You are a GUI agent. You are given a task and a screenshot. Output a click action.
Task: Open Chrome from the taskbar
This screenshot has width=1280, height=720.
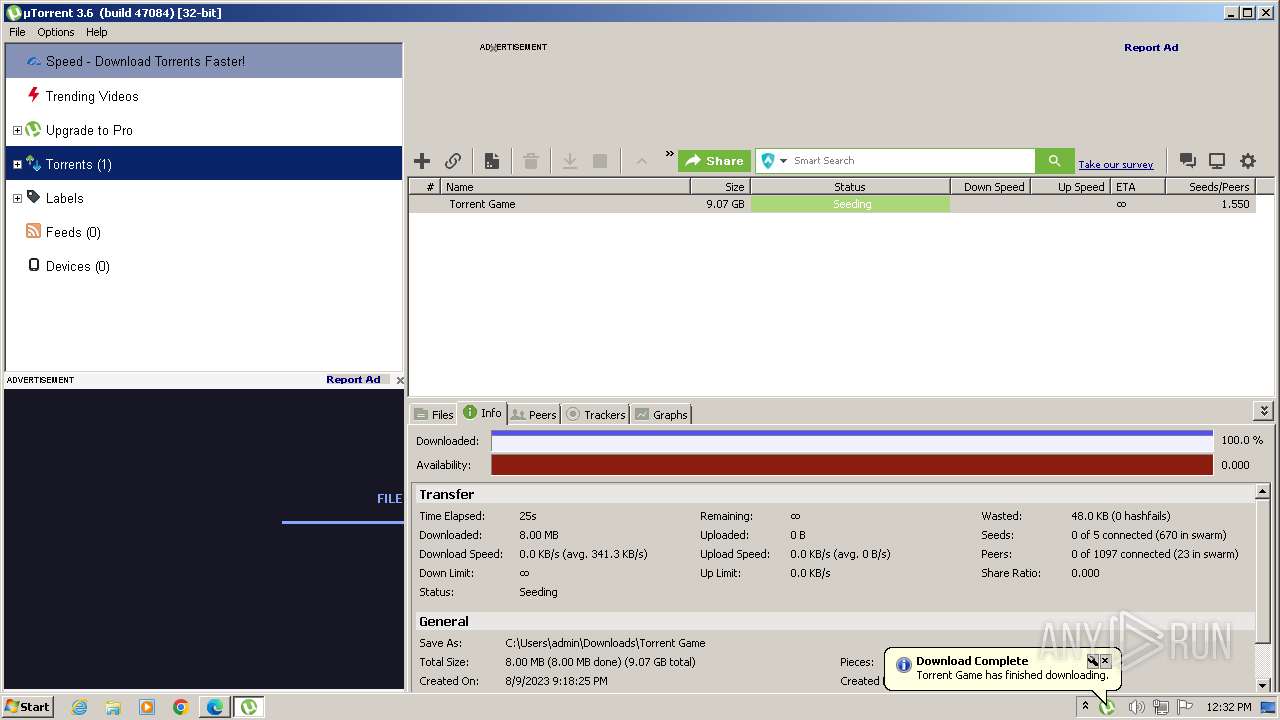(x=181, y=707)
